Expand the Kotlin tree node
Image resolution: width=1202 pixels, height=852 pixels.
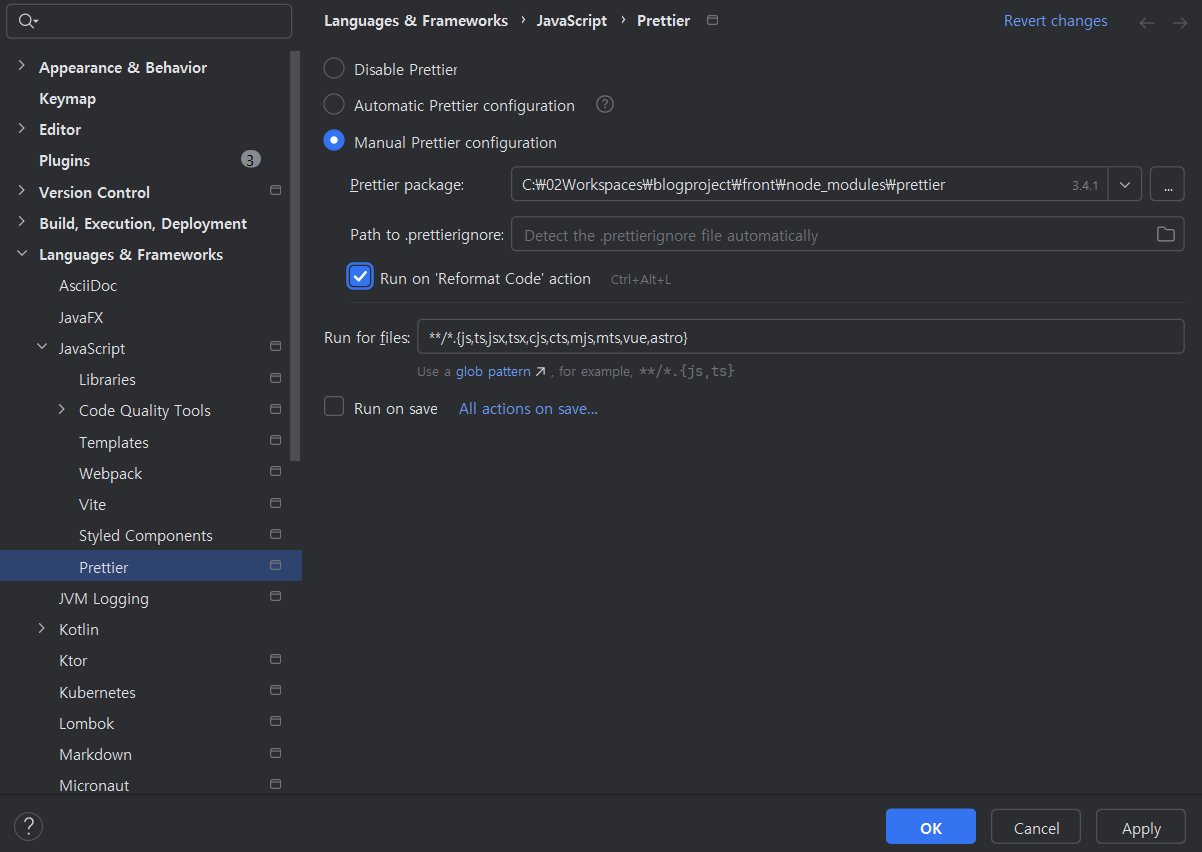42,628
